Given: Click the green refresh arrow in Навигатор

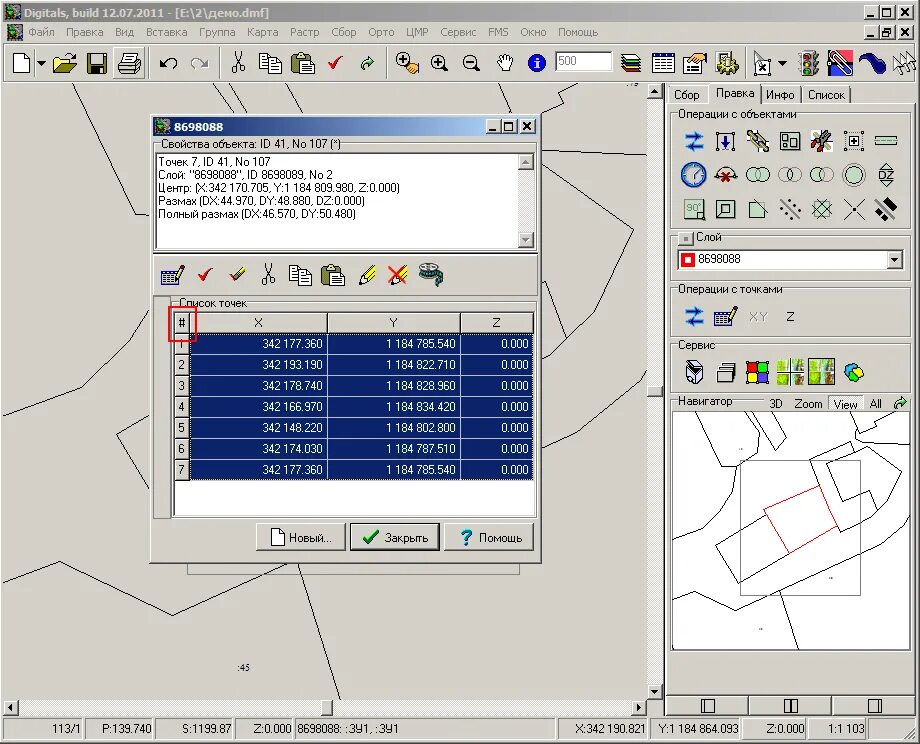Looking at the screenshot, I should tap(899, 403).
